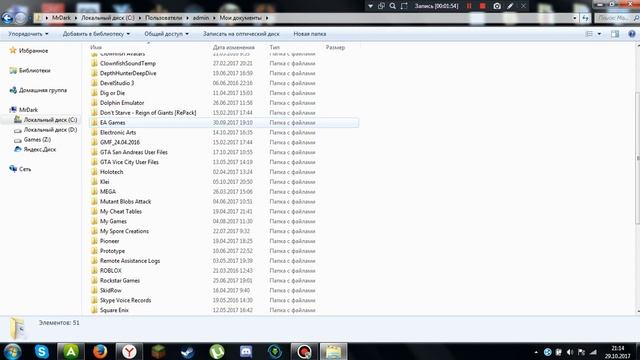640x360 pixels.
Task: Open Skype from the taskbar
Action: click(x=42, y=351)
